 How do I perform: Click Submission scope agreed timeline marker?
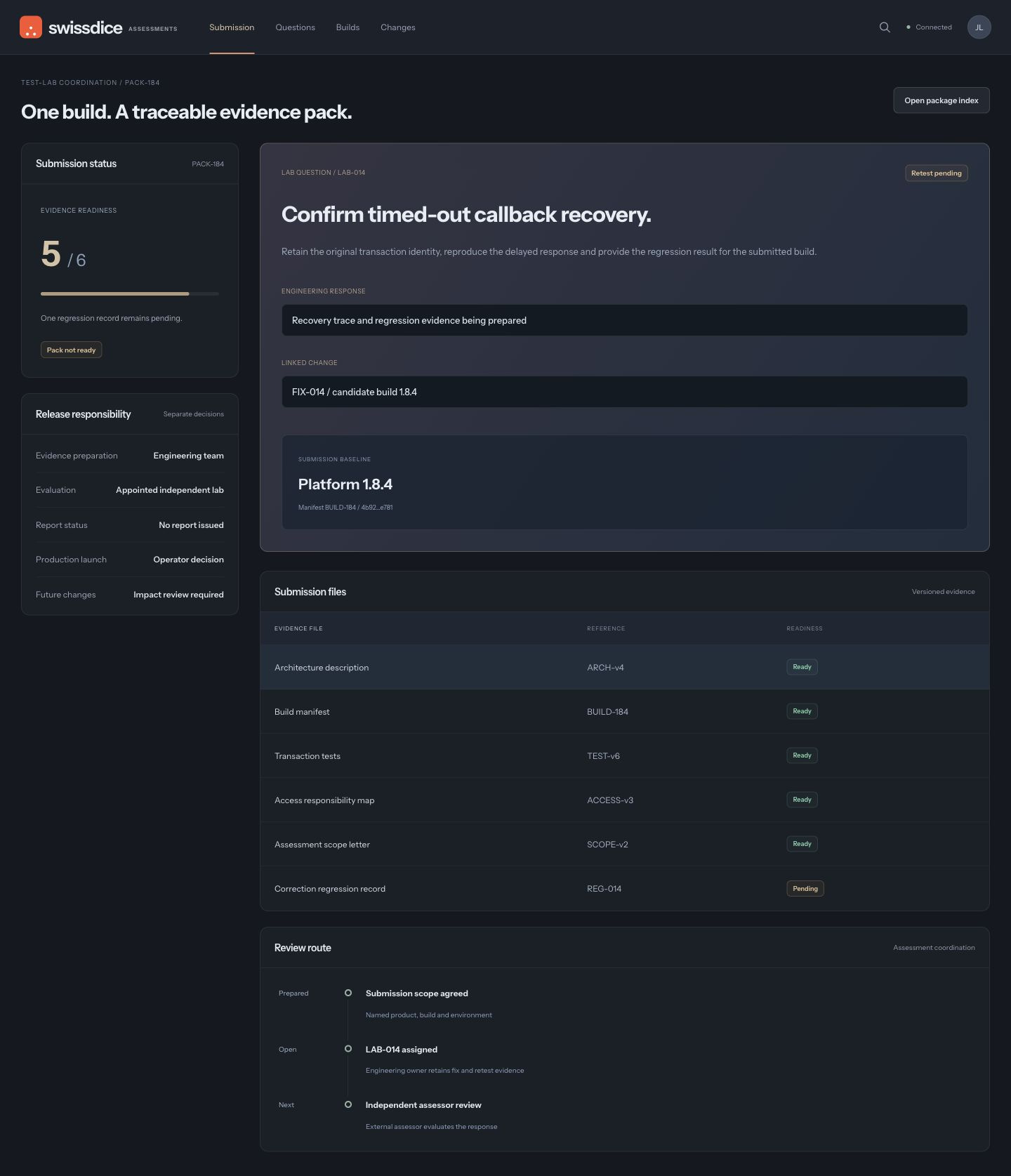(348, 993)
